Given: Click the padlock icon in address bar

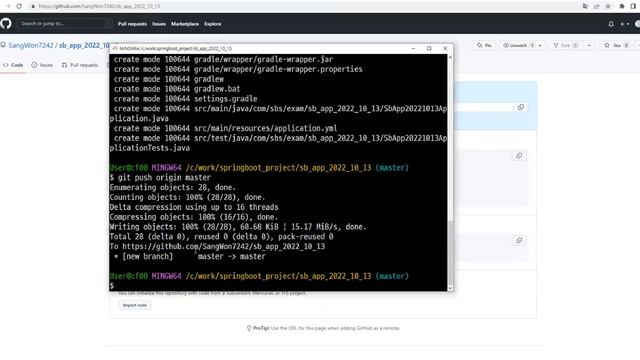Looking at the screenshot, I should 33,6.
